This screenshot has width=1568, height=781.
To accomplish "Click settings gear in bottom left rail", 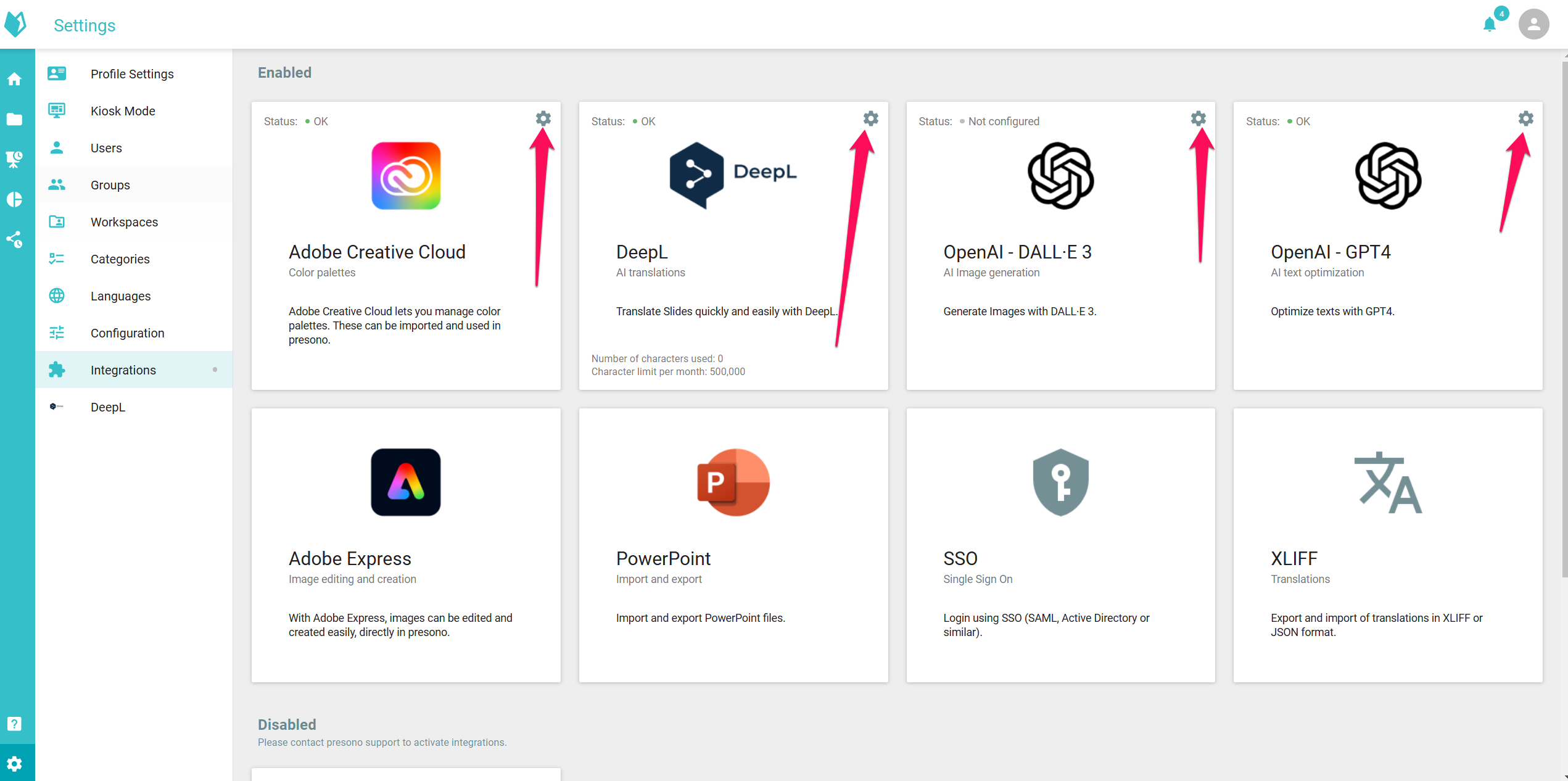I will coord(14,764).
